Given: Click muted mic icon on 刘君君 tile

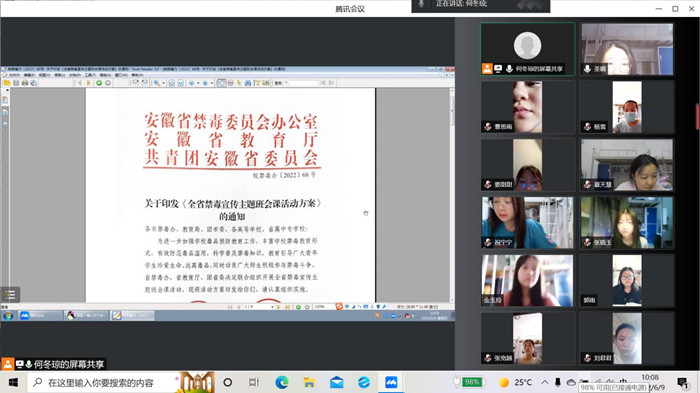Looking at the screenshot, I should (x=587, y=358).
